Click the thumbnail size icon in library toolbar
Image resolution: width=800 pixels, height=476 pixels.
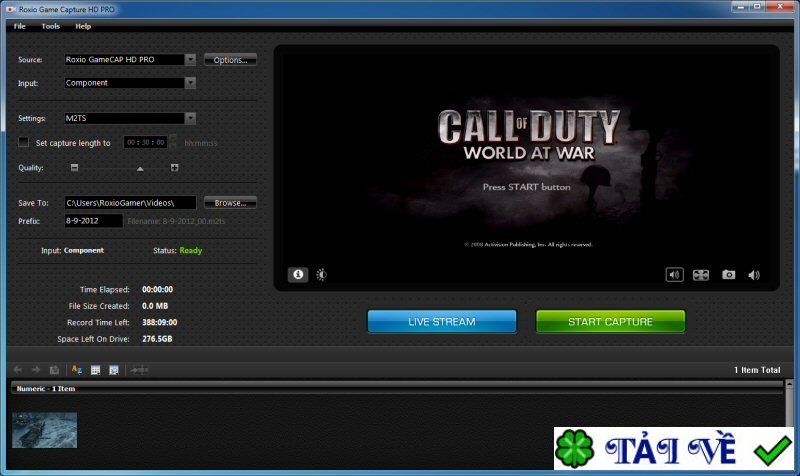point(139,370)
